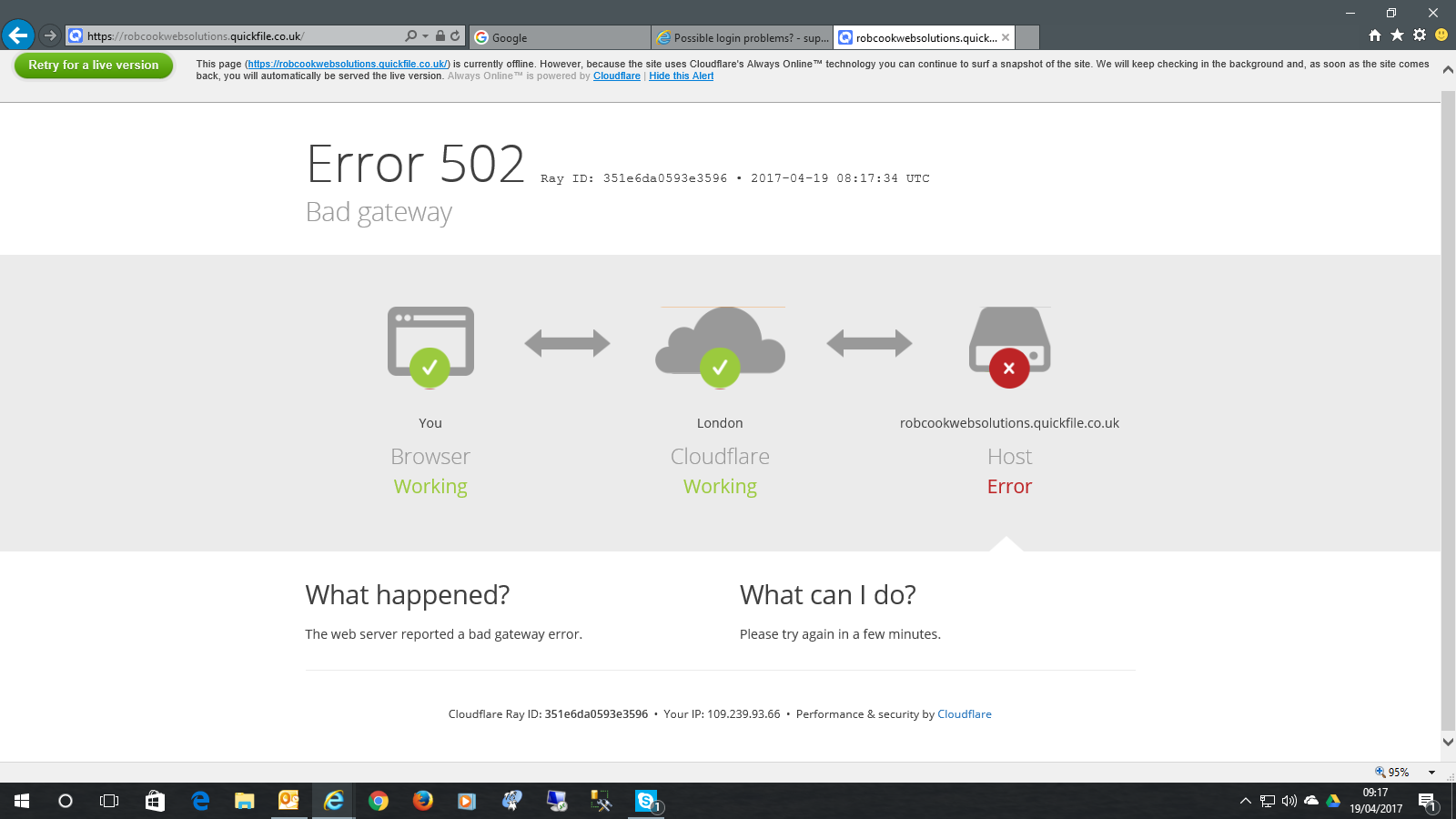The height and width of the screenshot is (819, 1456).
Task: Click the scrollbar up arrow
Action: pos(1448,70)
